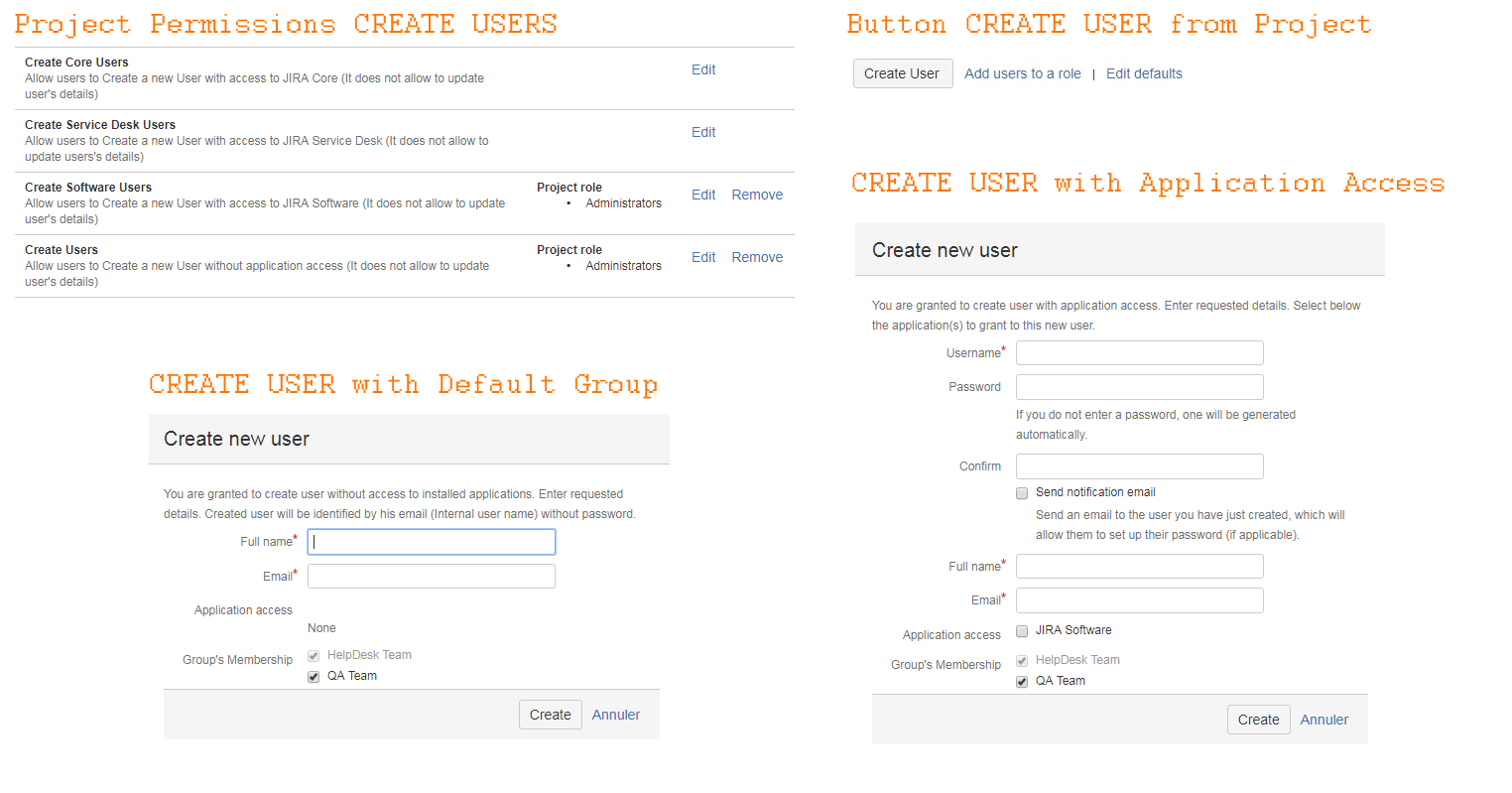Uncheck QA Team in Default Group form
The image size is (1512, 793).
pyautogui.click(x=314, y=677)
